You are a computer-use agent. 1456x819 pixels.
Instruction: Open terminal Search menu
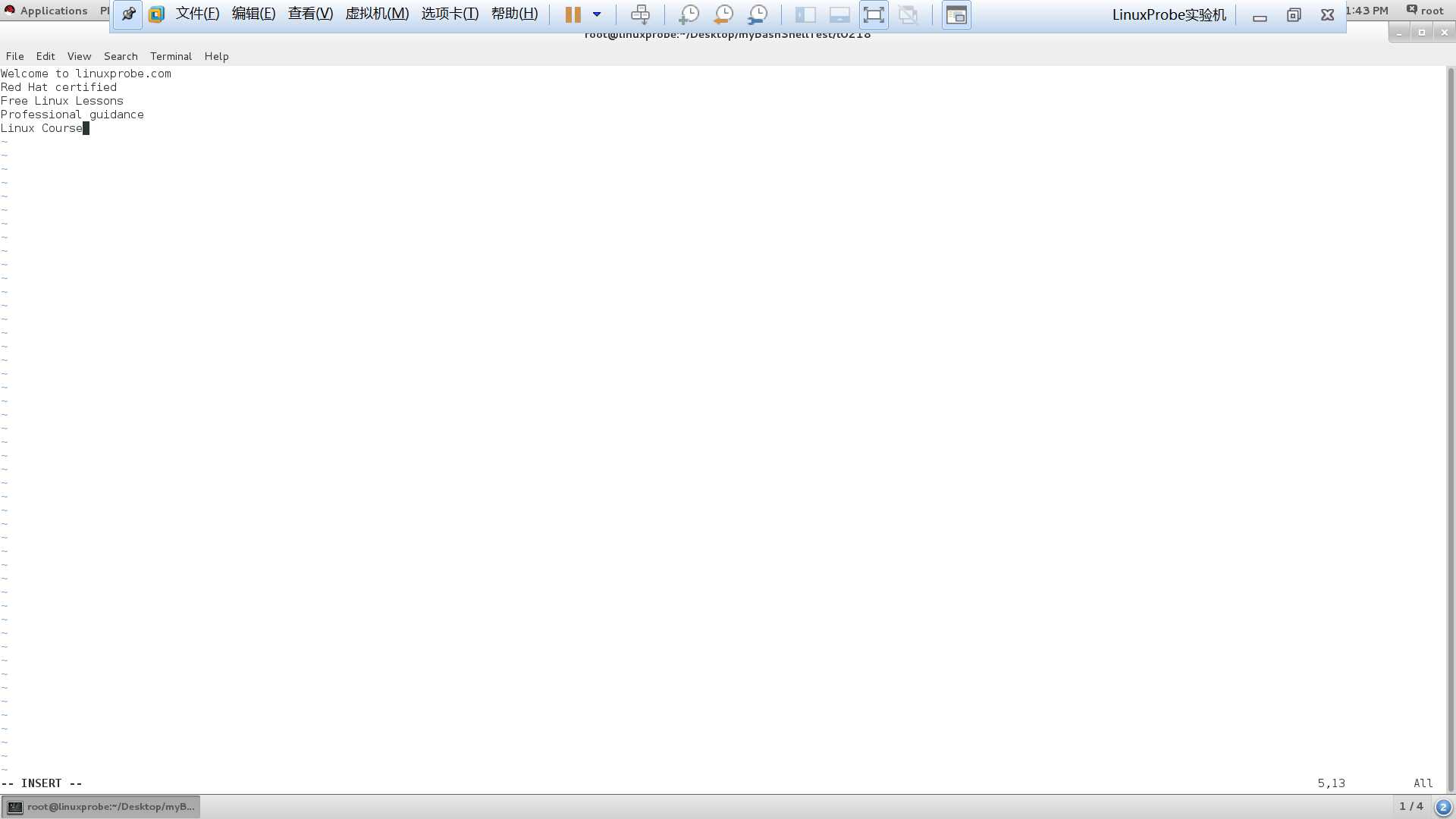click(x=121, y=56)
